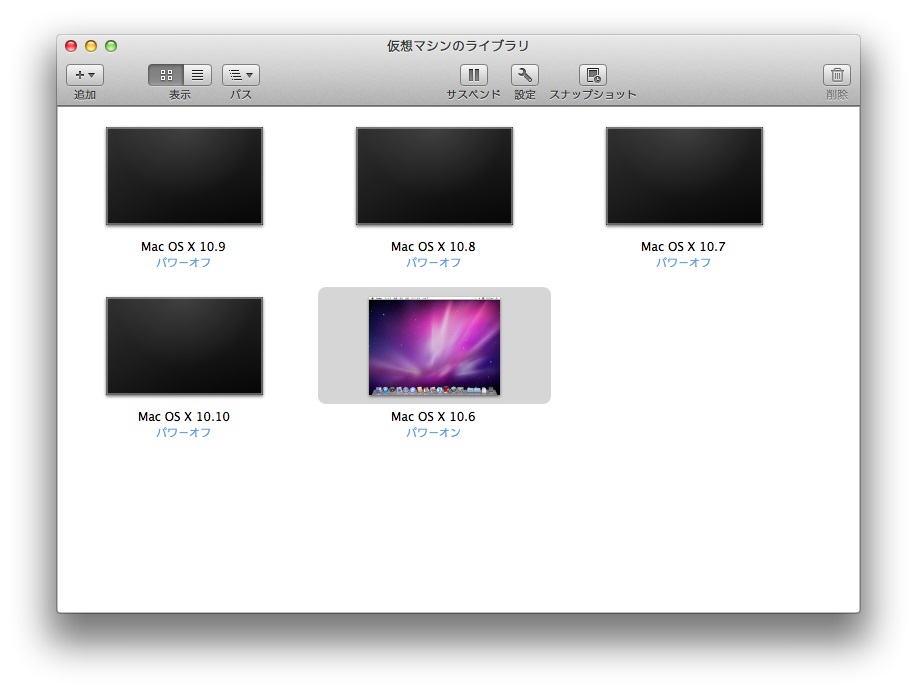The image size is (917, 692).
Task: Minimize the window with yellow button
Action: click(91, 46)
